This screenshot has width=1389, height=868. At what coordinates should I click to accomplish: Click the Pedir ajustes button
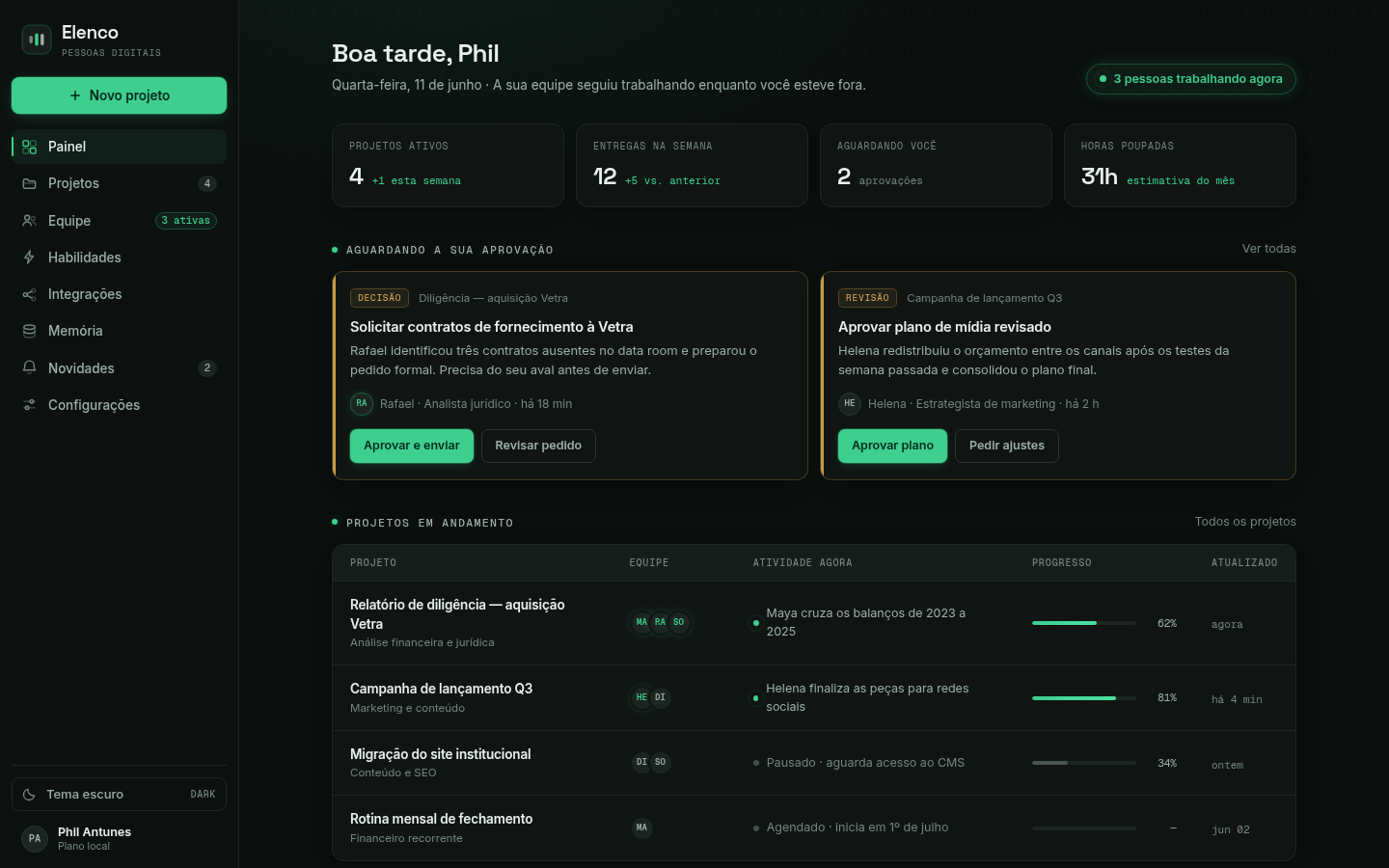1007,446
